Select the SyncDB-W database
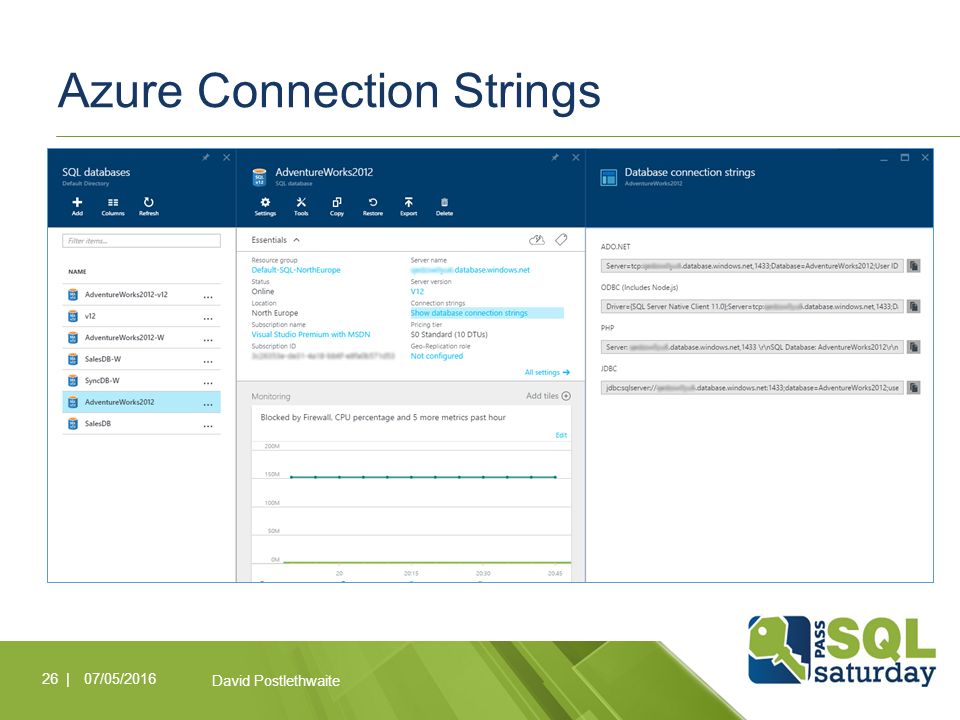Screen dimensions: 960x720 141,380
